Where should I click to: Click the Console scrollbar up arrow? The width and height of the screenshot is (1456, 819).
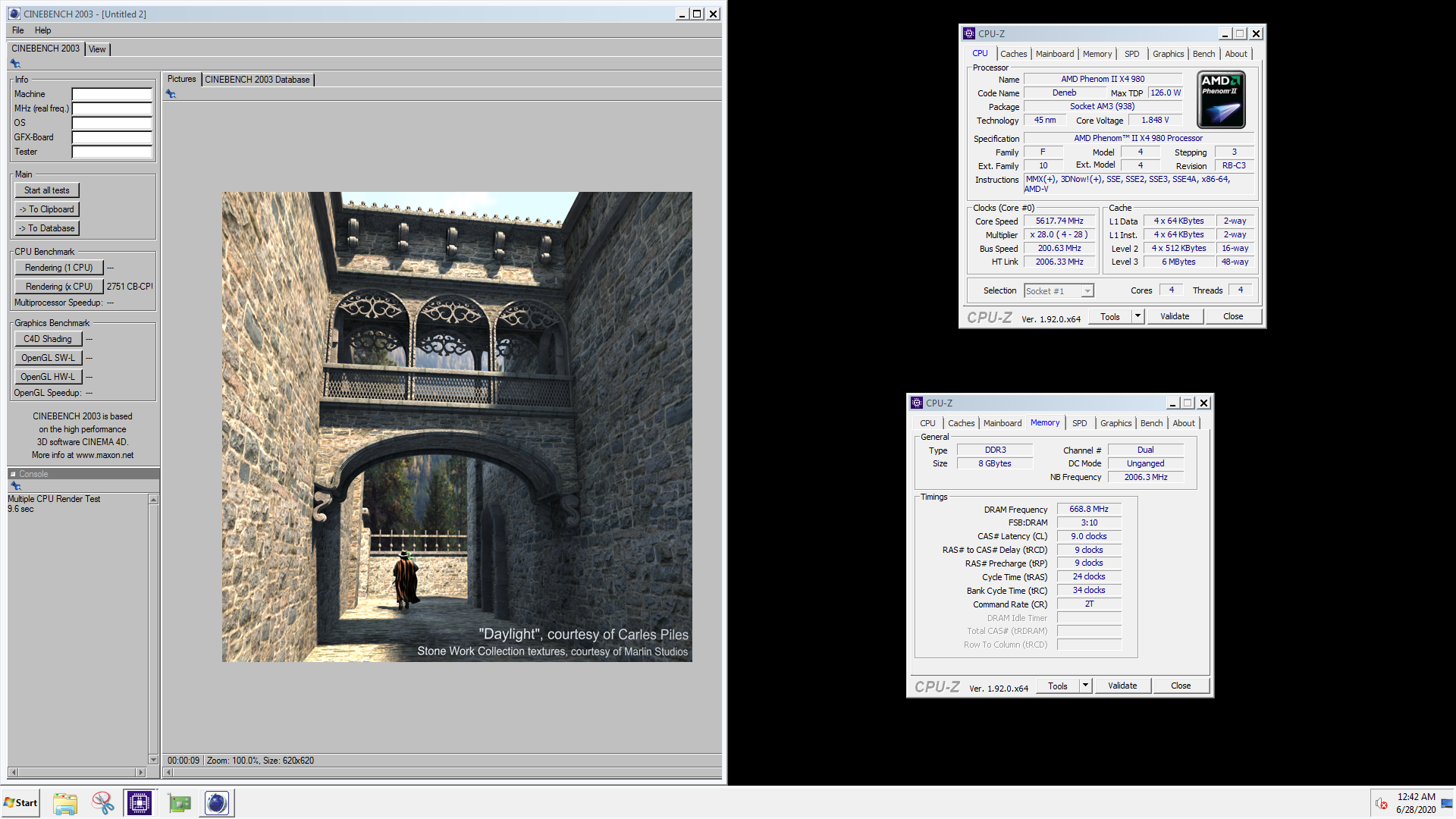click(x=153, y=500)
